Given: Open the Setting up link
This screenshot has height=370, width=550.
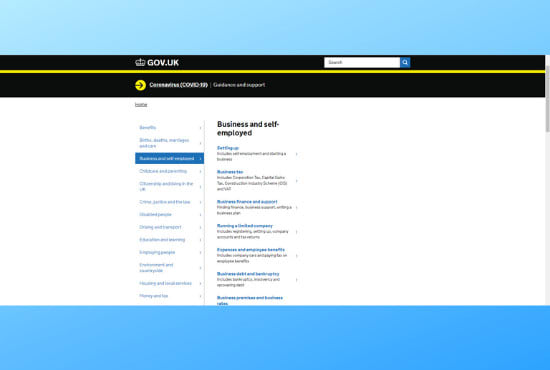Looking at the screenshot, I should click(x=228, y=148).
